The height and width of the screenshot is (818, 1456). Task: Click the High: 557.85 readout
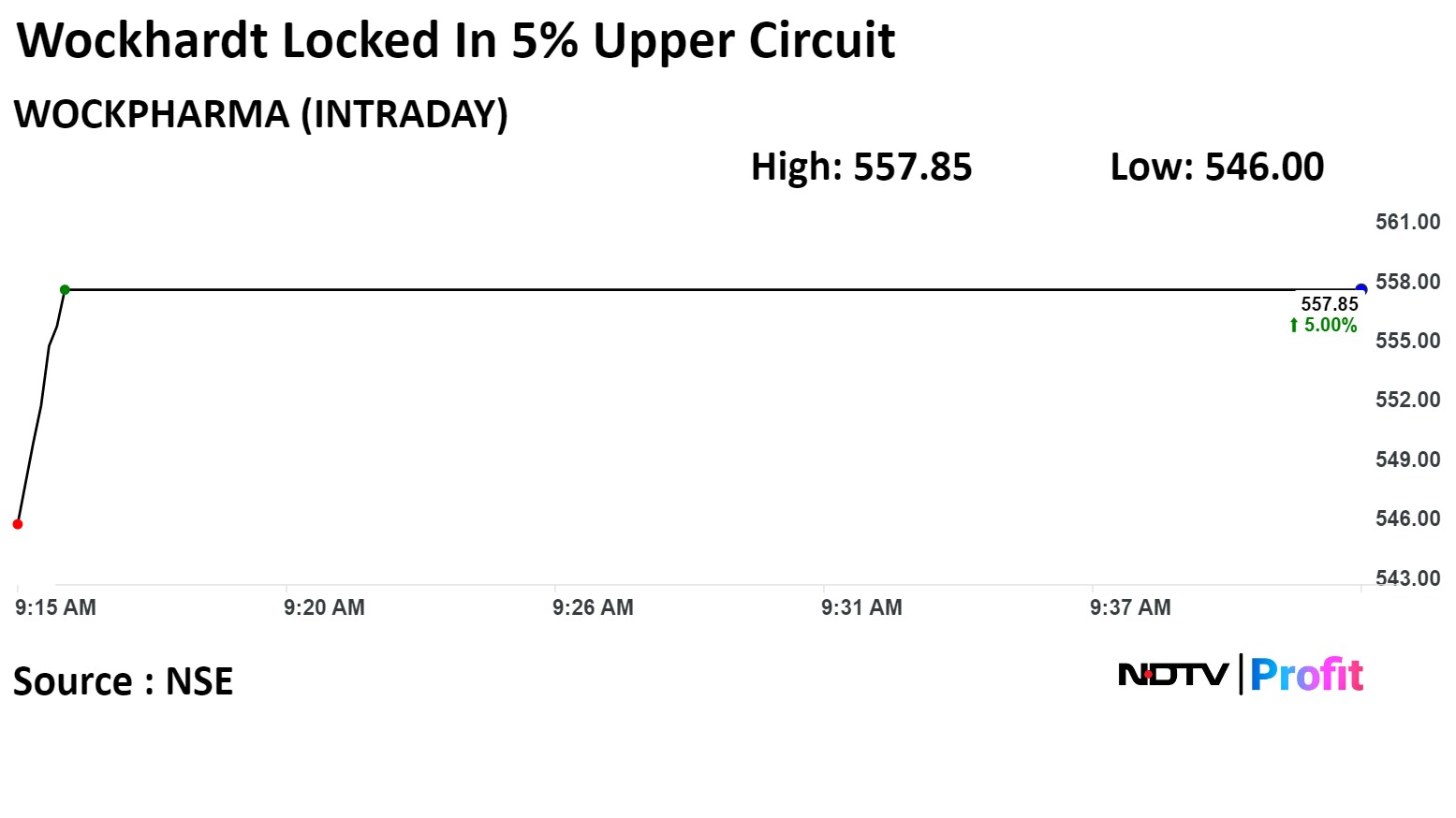pyautogui.click(x=861, y=168)
